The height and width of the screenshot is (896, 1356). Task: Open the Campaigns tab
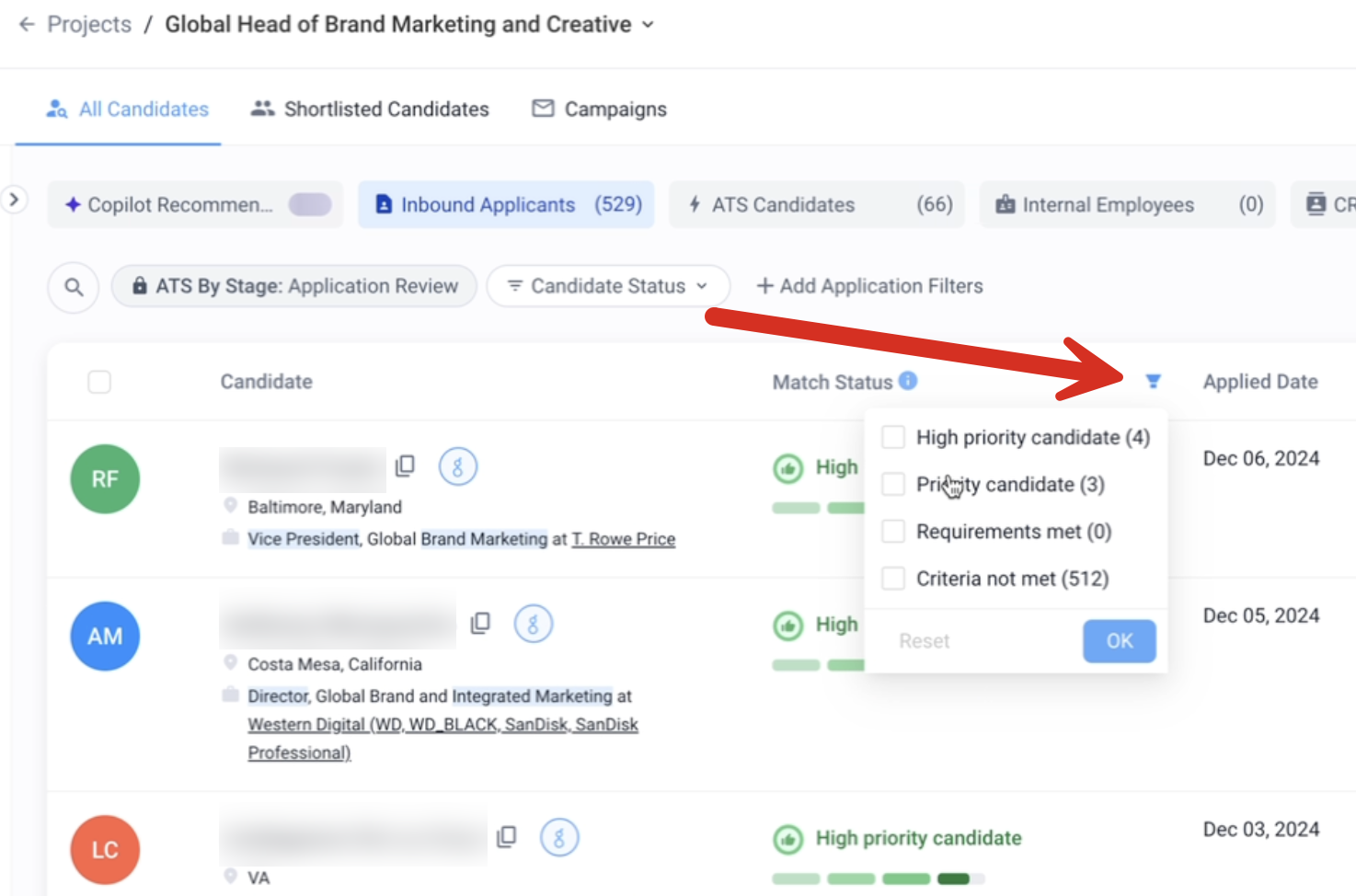600,109
